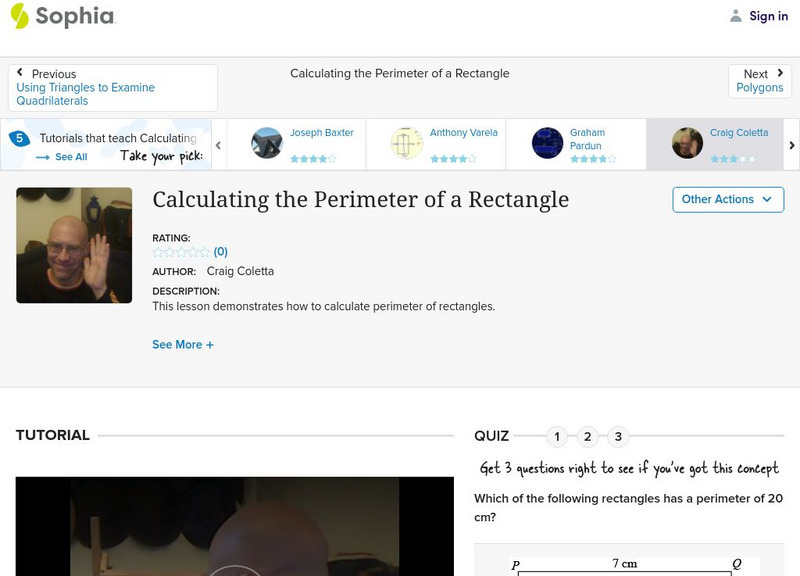Viewport: 800px width, 576px height.
Task: Select Joseph Baxter's tutorial avatar
Action: pos(266,143)
